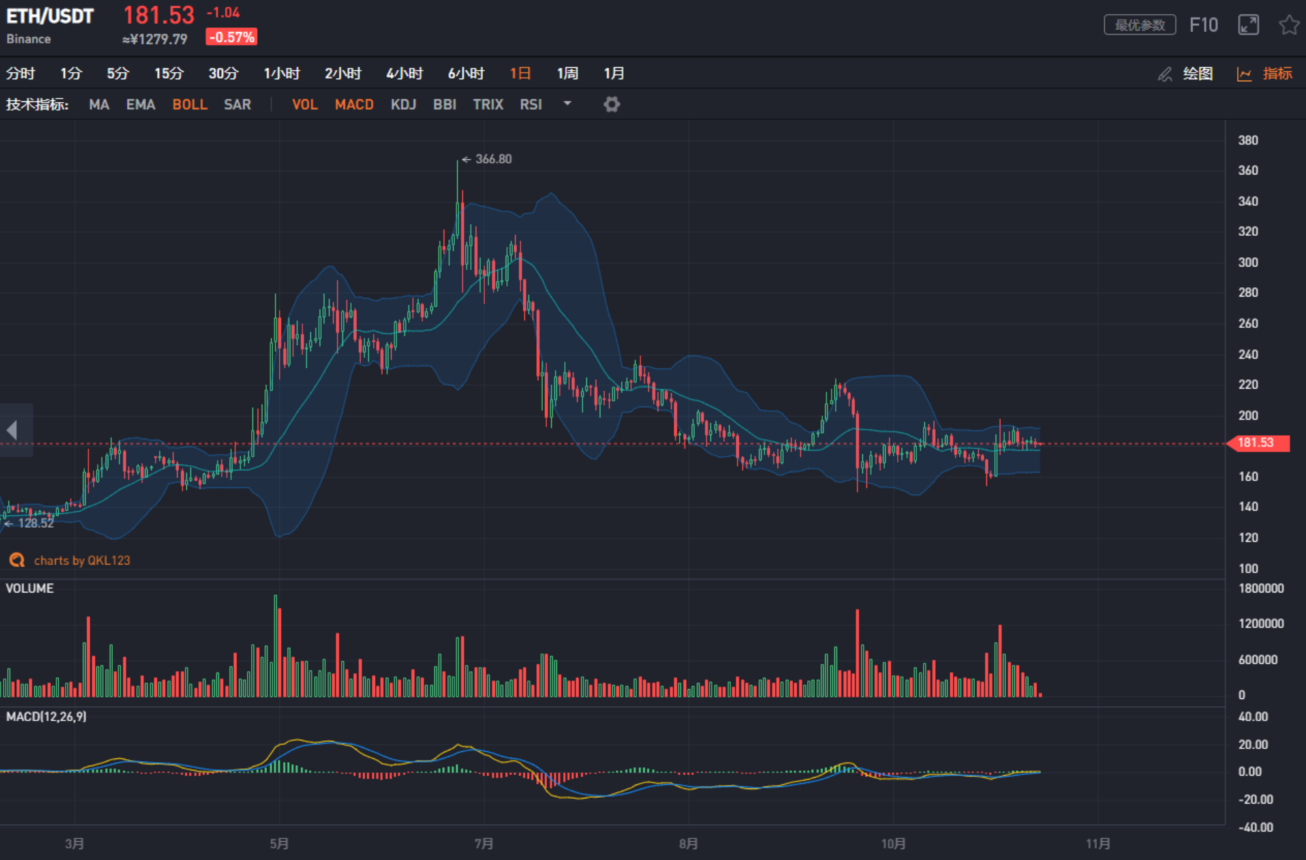Toggle the VOL volume indicator

(x=305, y=104)
